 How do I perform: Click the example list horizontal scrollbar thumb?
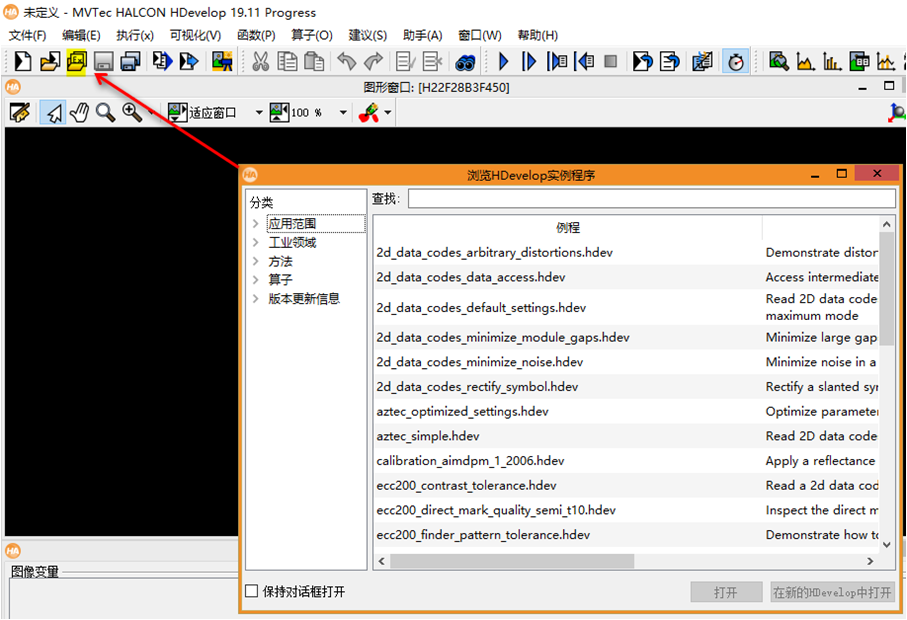pyautogui.click(x=512, y=561)
